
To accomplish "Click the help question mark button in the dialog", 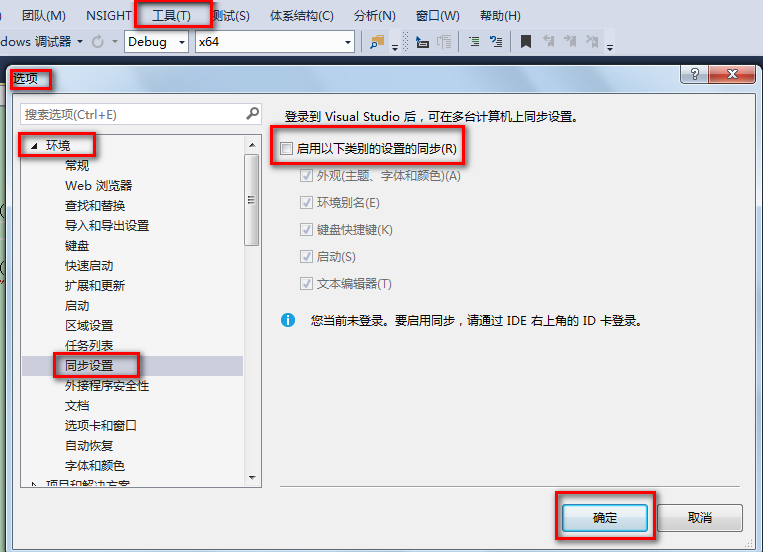I will tap(694, 74).
